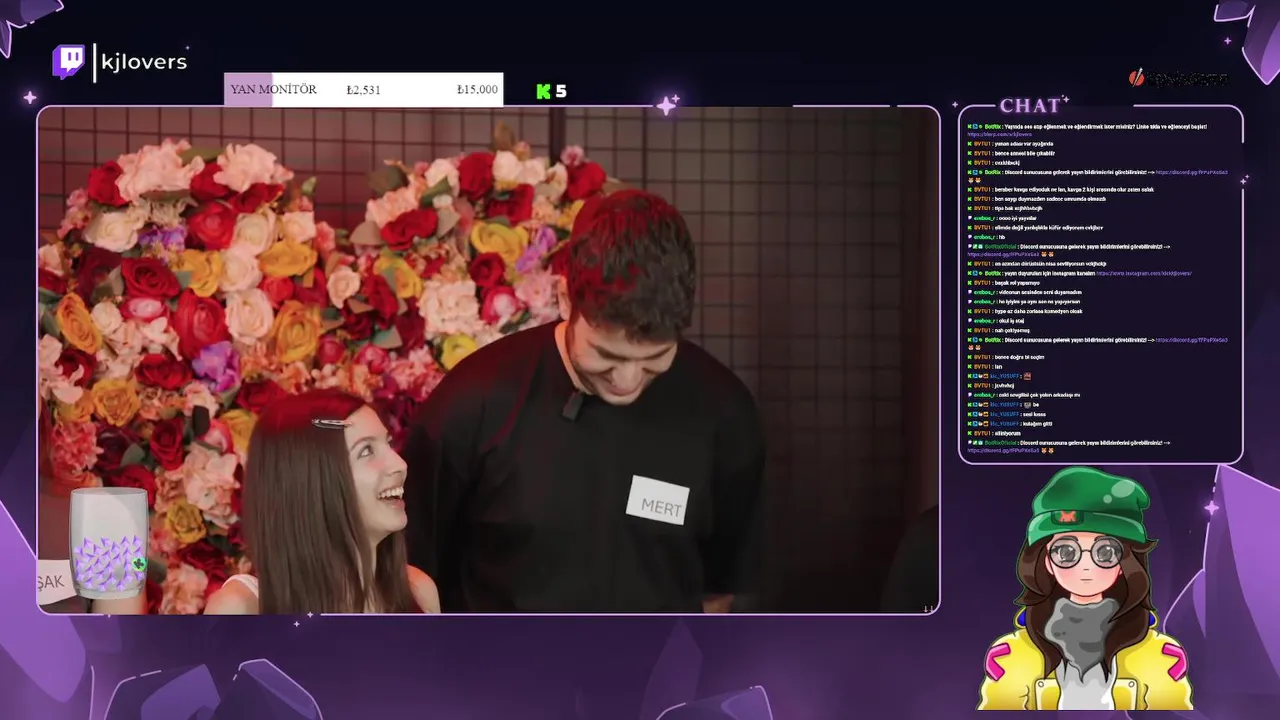Click BVTU1's 'başak rol yapamıyo' message
The image size is (1280, 720).
(1003, 283)
